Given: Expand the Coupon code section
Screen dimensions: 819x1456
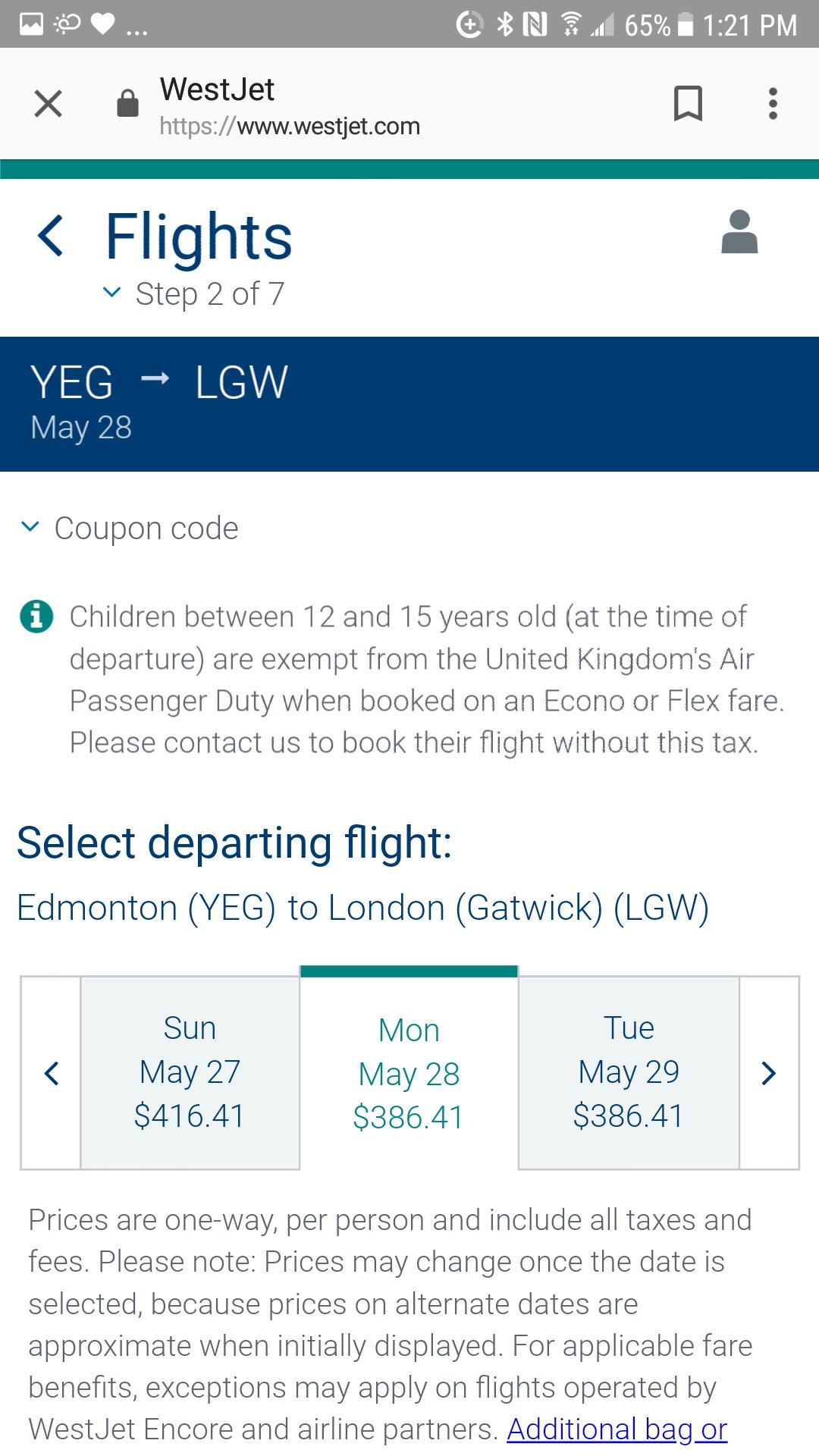Looking at the screenshot, I should (130, 528).
